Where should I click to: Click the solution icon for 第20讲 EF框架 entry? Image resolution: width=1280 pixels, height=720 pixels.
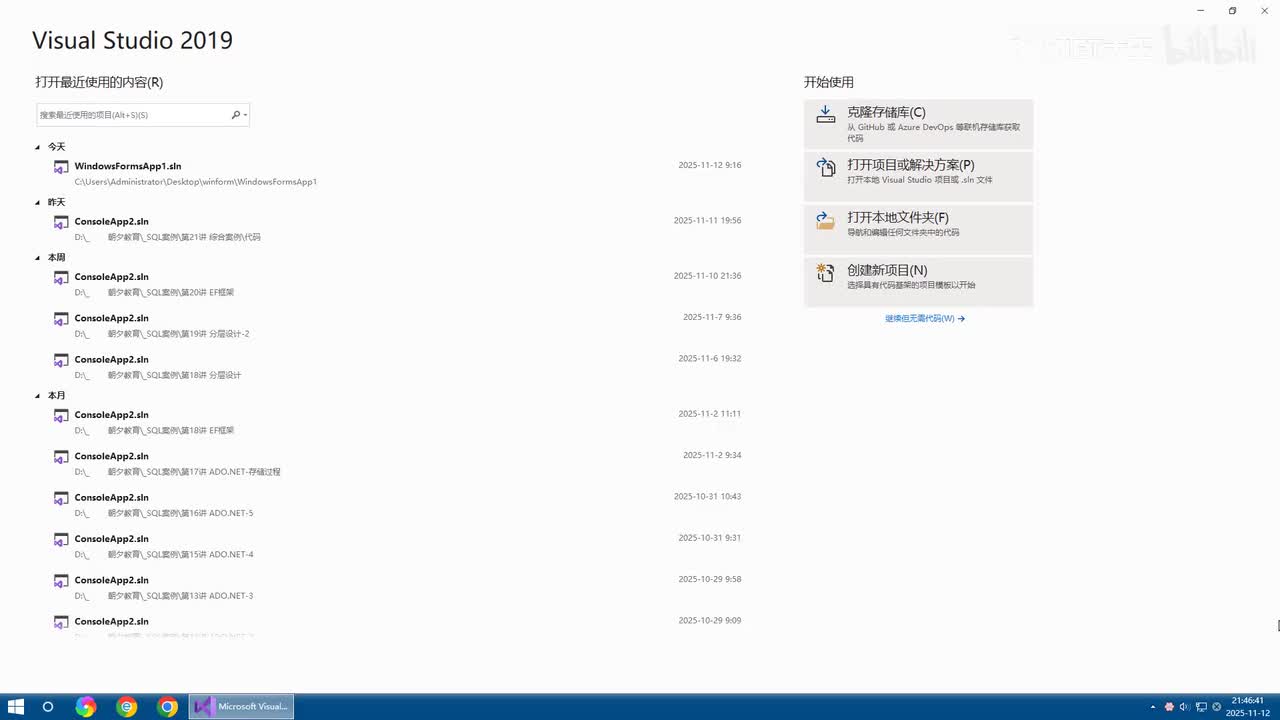[x=61, y=277]
